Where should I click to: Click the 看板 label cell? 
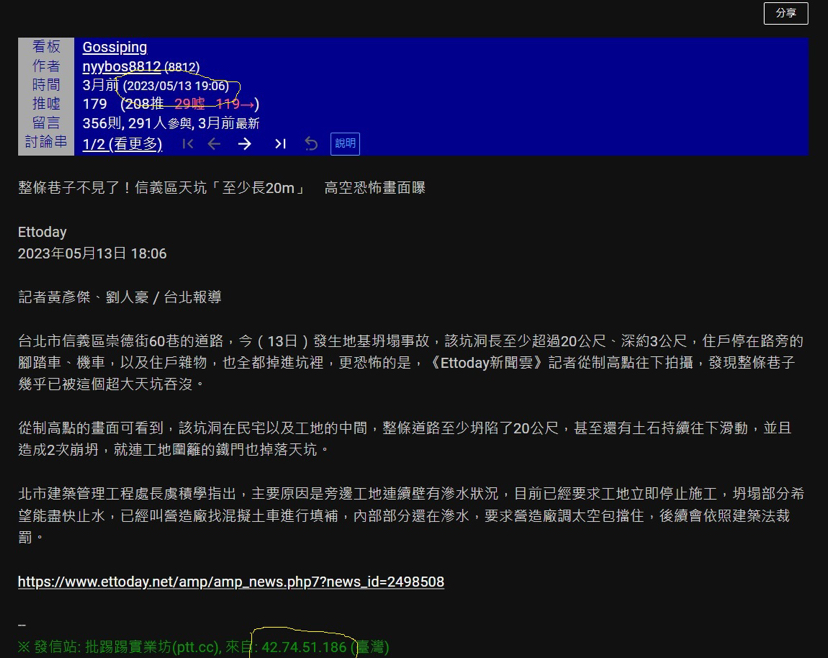[x=46, y=47]
